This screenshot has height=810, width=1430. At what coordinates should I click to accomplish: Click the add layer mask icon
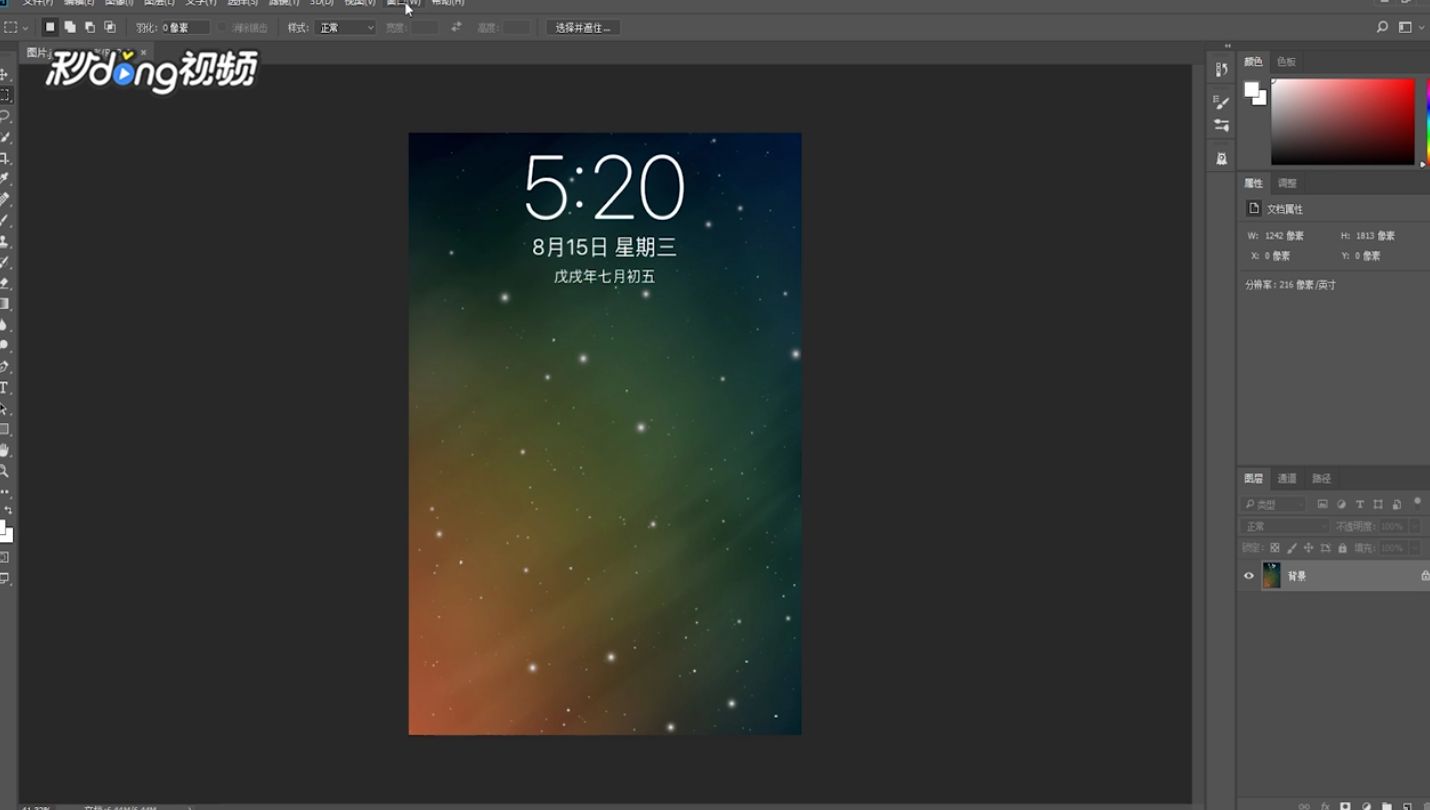point(1345,805)
